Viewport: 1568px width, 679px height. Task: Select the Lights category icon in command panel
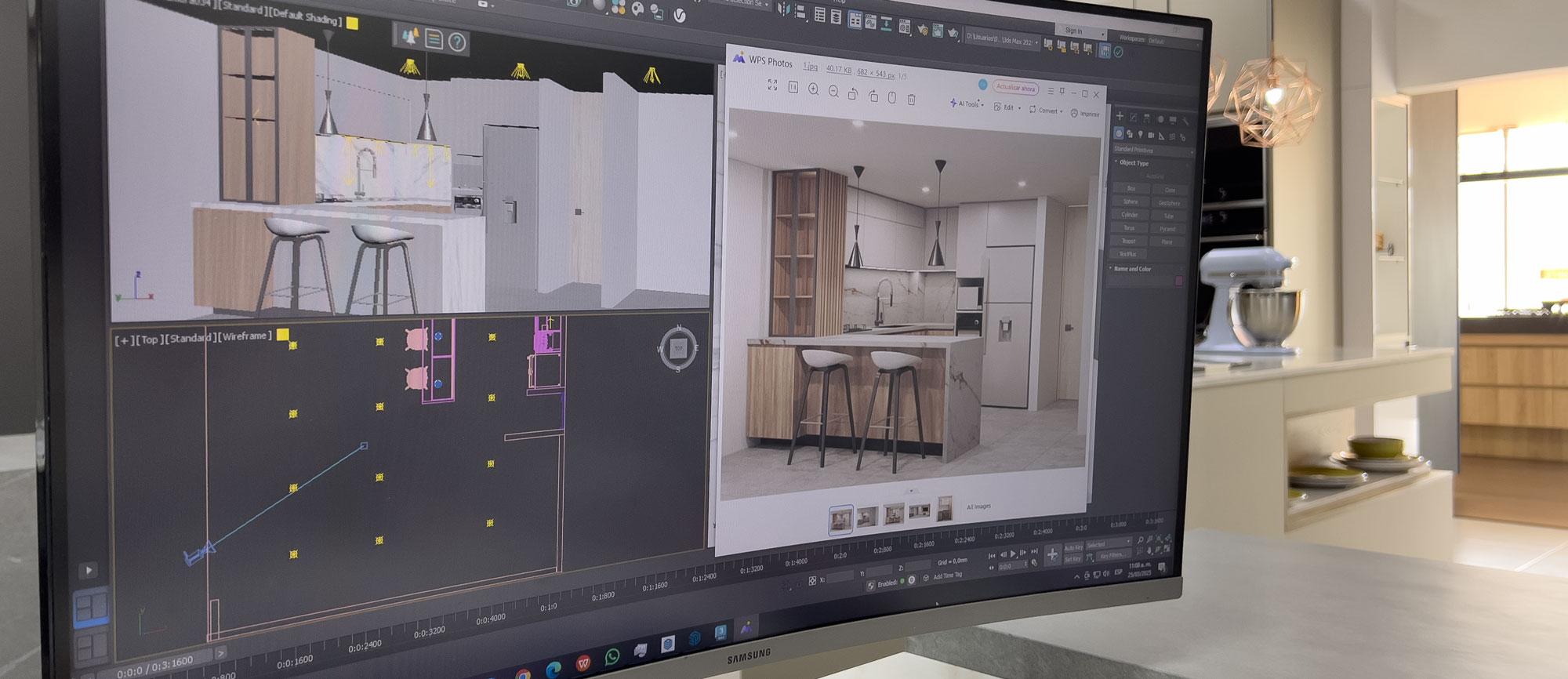(1140, 134)
